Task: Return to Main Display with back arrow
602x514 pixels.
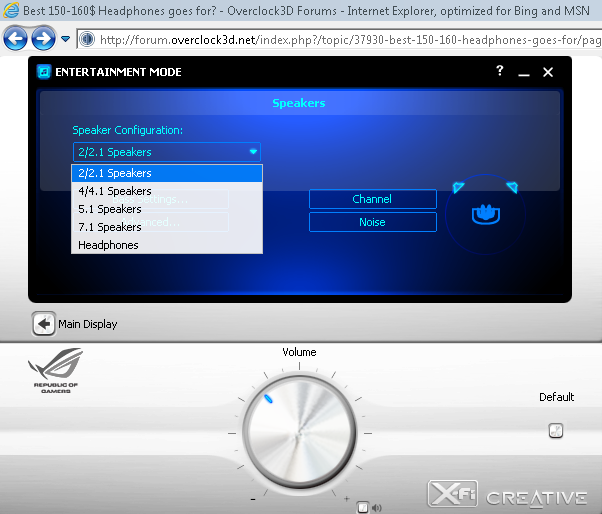Action: pyautogui.click(x=44, y=324)
